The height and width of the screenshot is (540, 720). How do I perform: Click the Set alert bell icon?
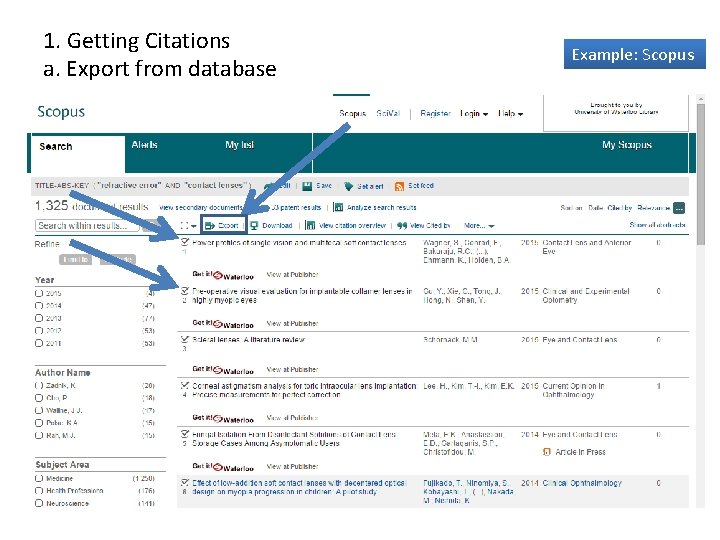click(x=349, y=186)
